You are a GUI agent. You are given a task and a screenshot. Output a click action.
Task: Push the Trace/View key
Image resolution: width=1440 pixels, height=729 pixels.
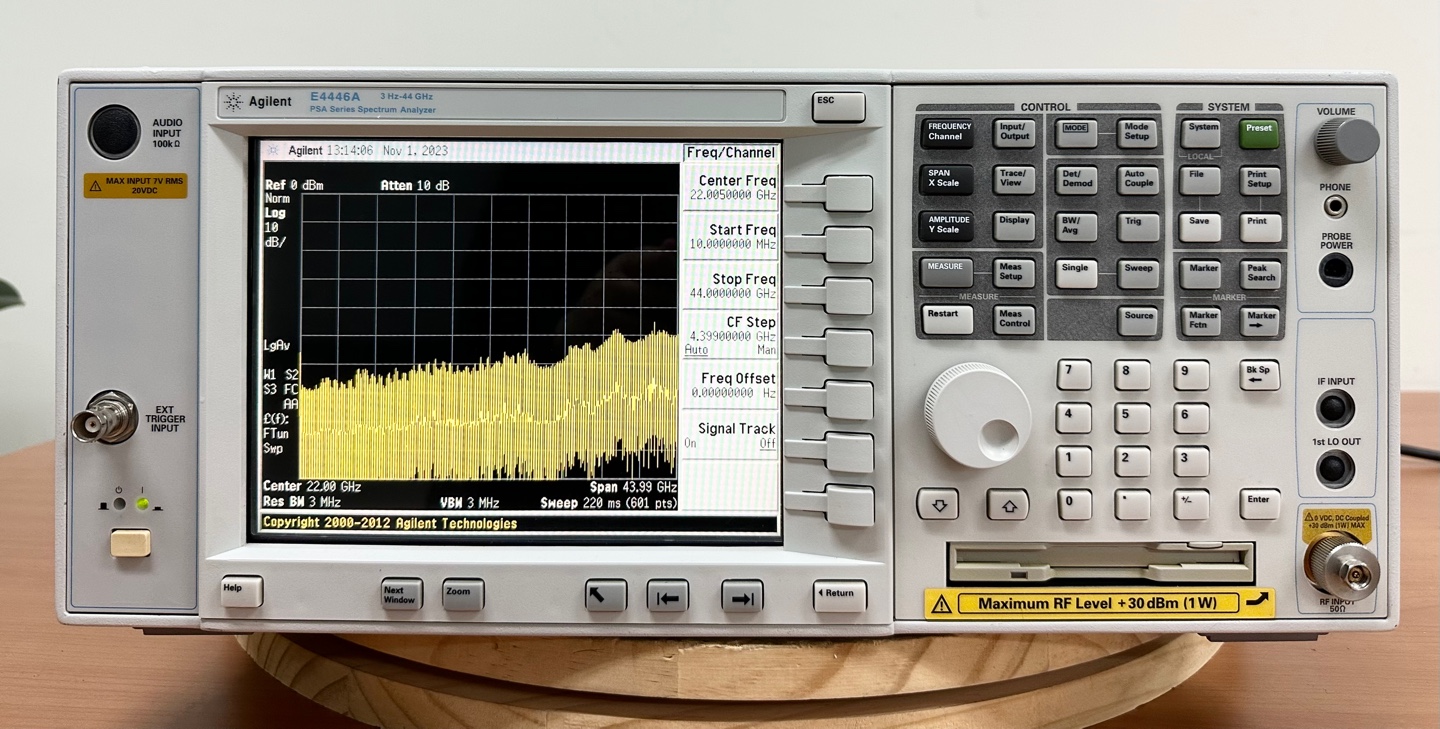[1013, 179]
